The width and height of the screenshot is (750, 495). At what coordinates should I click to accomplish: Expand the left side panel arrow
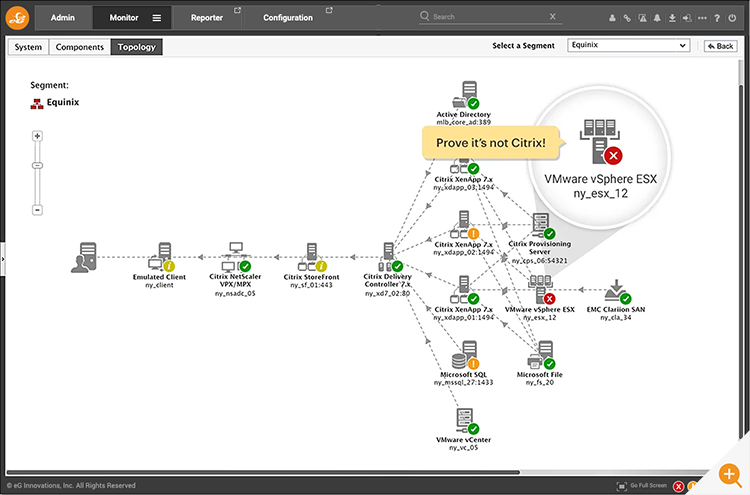(x=2, y=259)
